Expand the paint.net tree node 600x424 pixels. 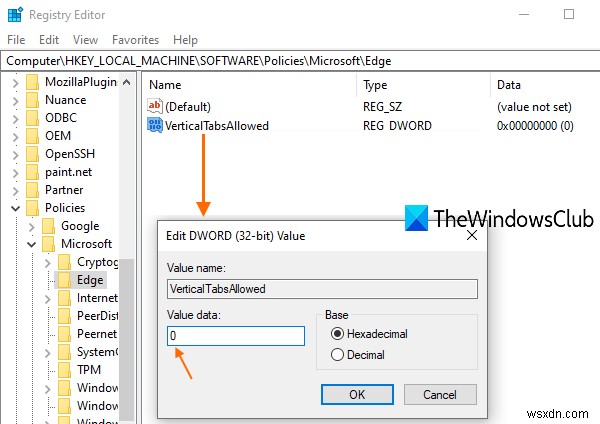15,172
